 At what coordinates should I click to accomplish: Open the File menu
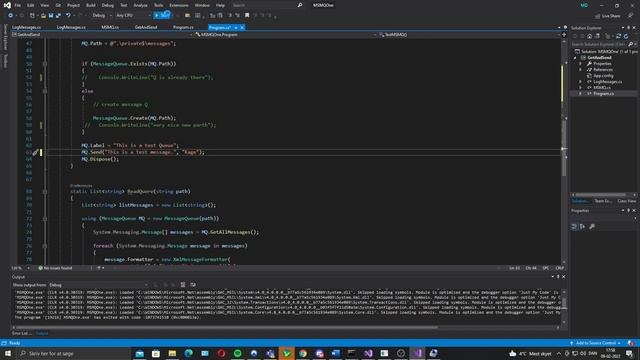[x=18, y=5]
